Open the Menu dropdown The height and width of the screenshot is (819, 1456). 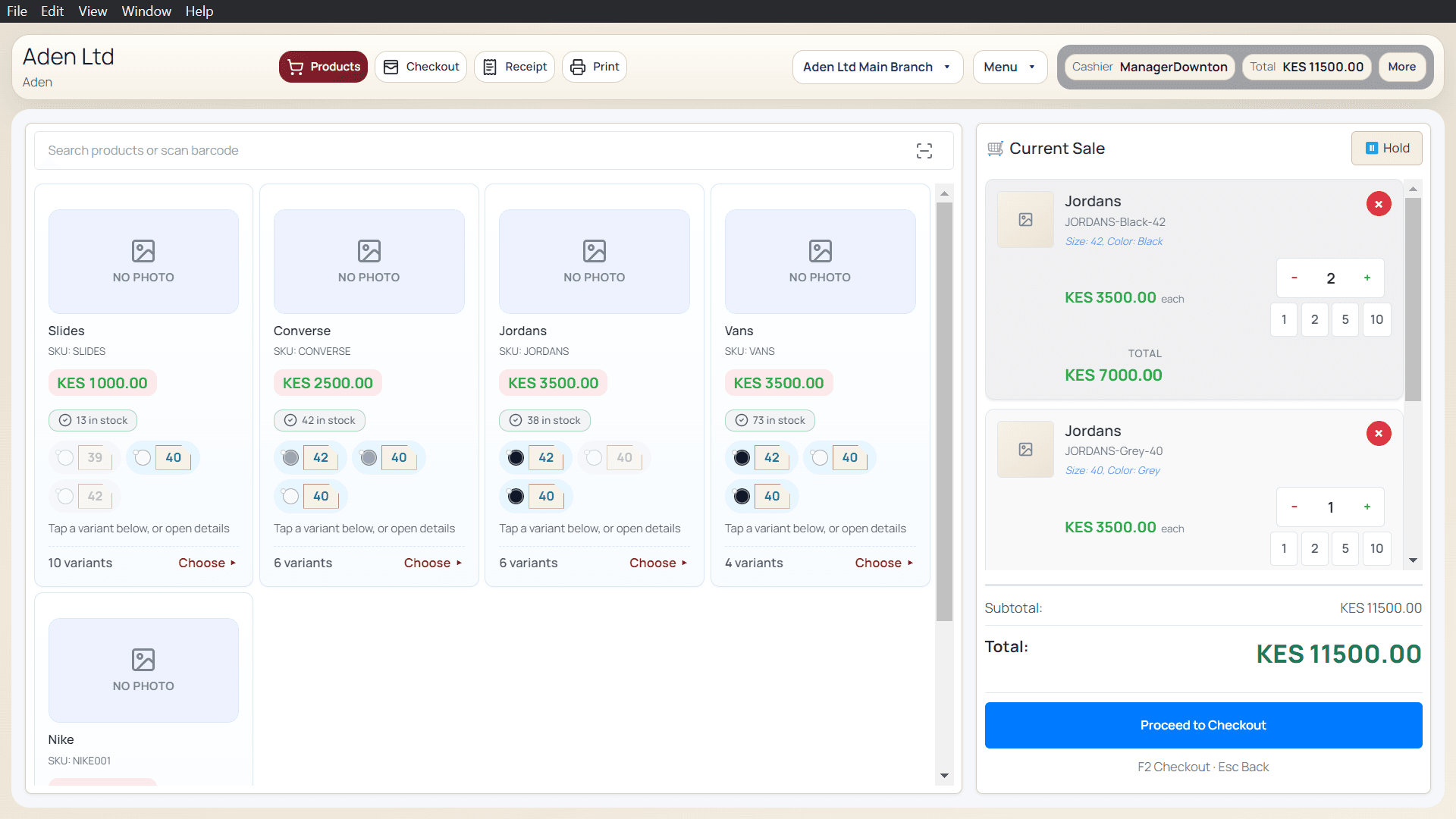1009,67
